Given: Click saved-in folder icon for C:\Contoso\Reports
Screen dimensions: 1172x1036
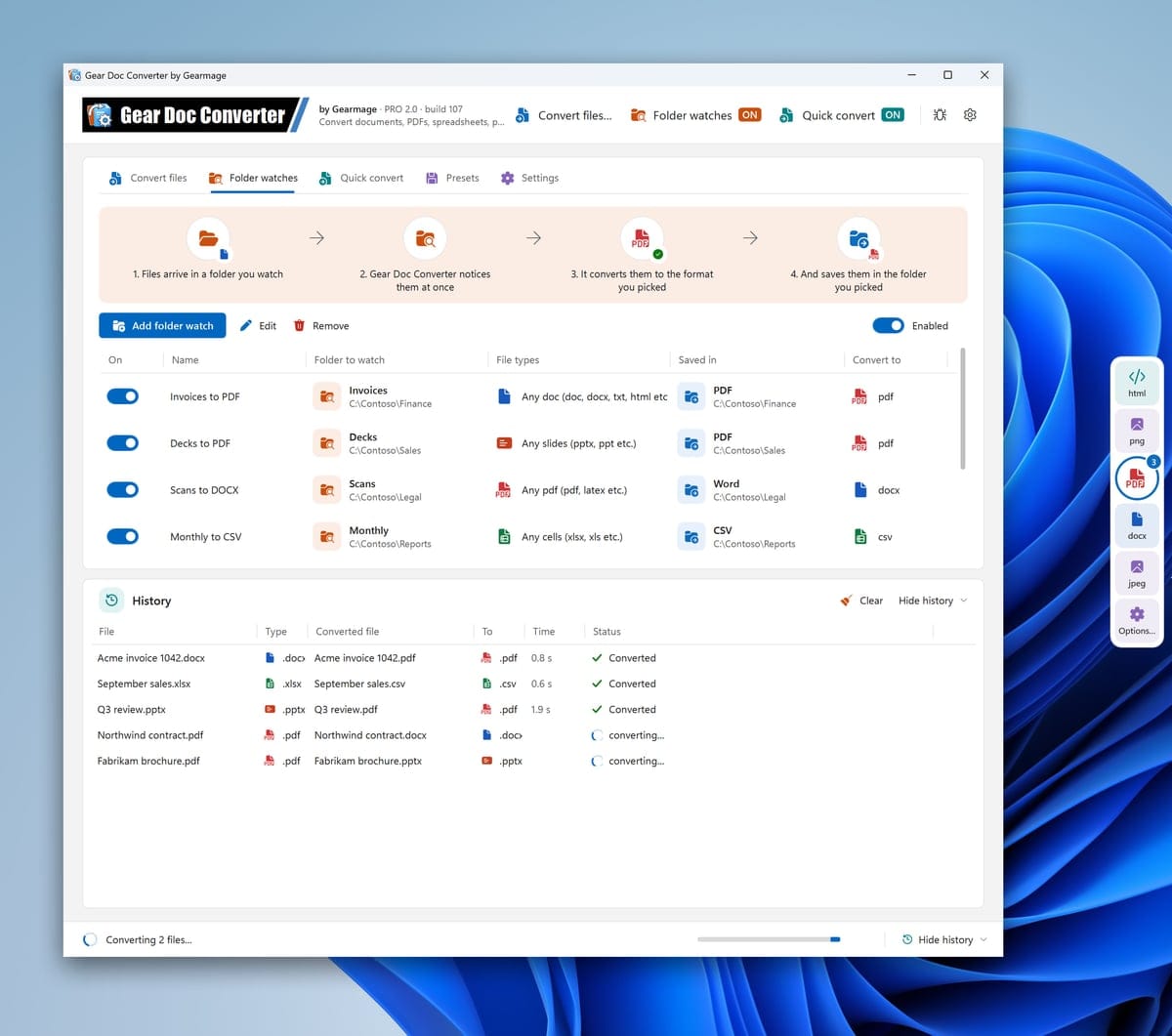Looking at the screenshot, I should pos(691,537).
